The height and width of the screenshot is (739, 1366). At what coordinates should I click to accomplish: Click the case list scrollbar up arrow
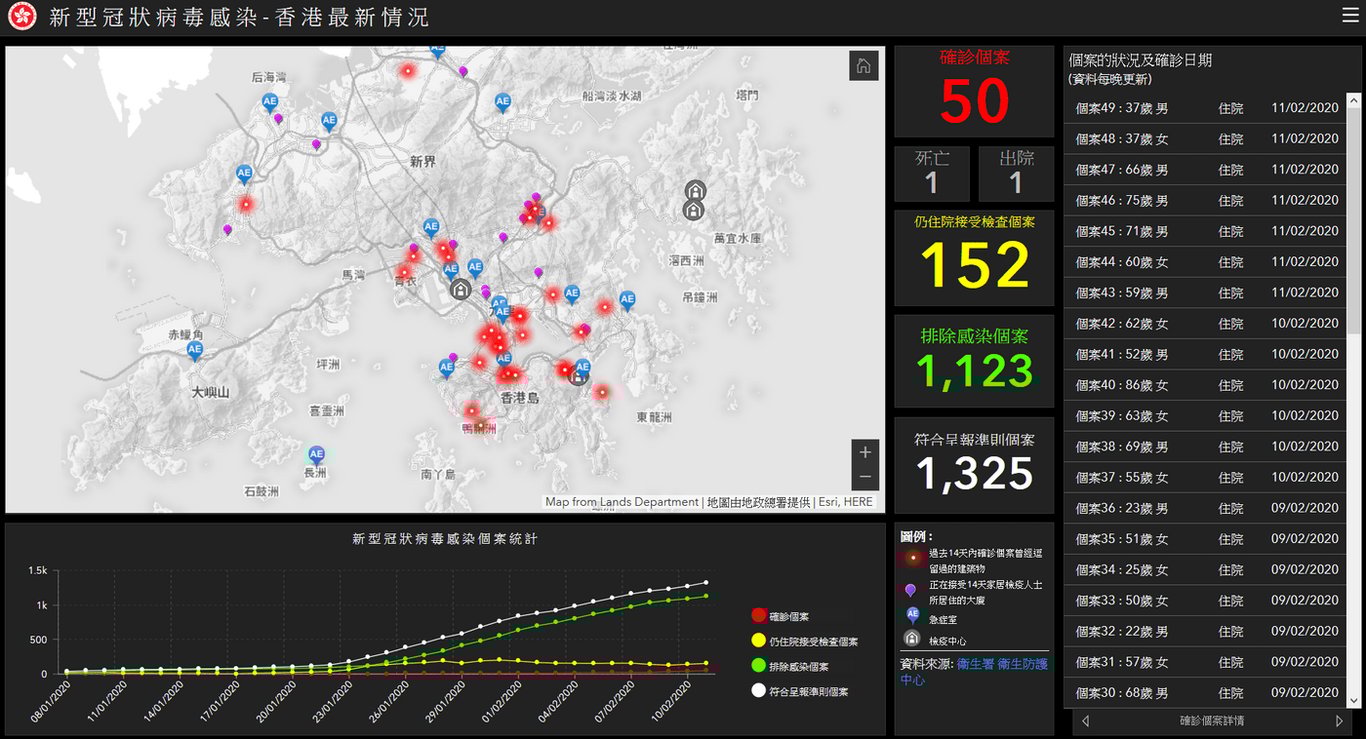(x=1354, y=101)
